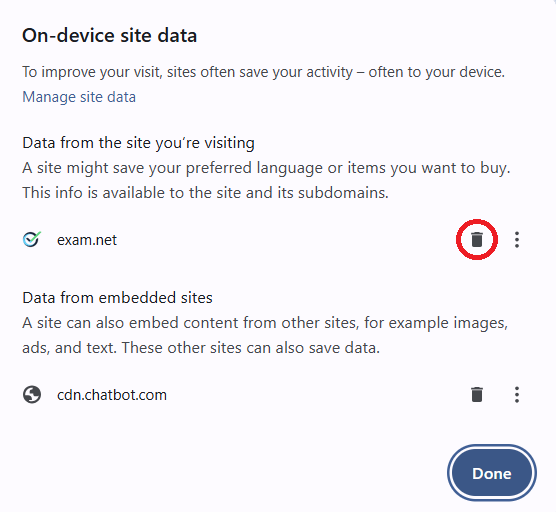The height and width of the screenshot is (512, 556).
Task: Click the globe icon beside cdn.chatbot.com
Action: coord(32,394)
